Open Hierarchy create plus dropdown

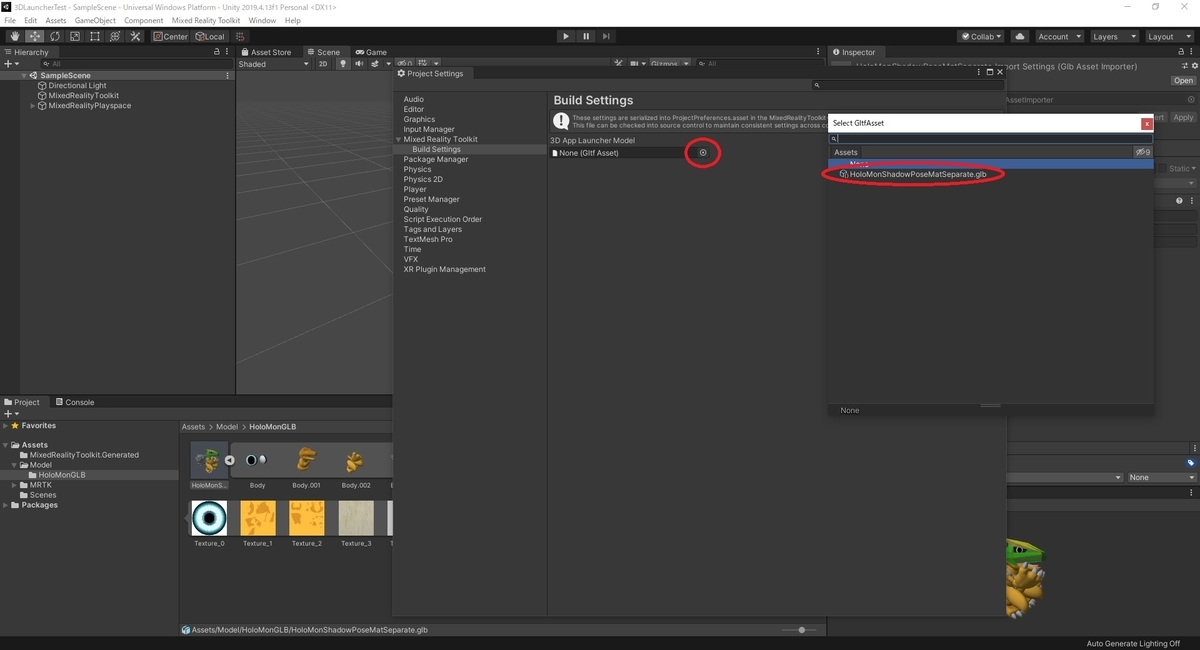[11, 64]
